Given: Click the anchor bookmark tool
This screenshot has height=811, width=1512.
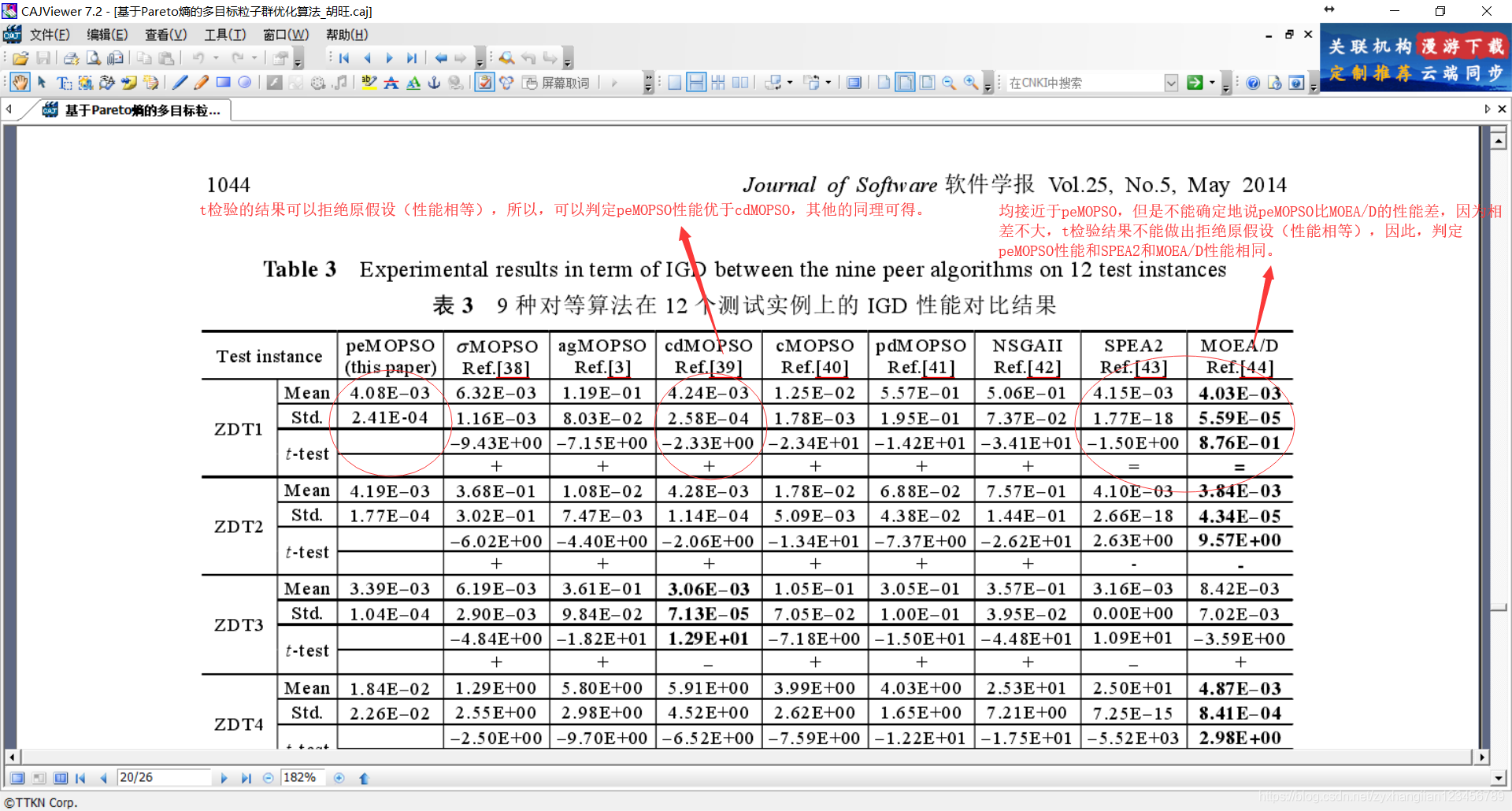Looking at the screenshot, I should tap(434, 83).
